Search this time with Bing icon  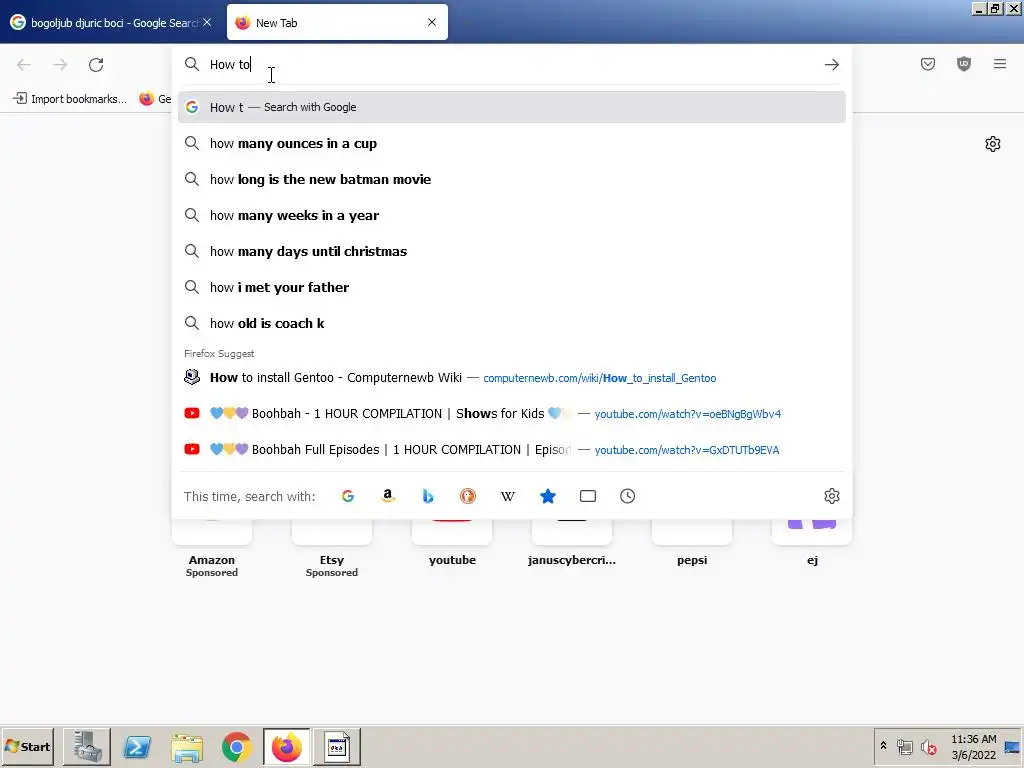pyautogui.click(x=428, y=496)
